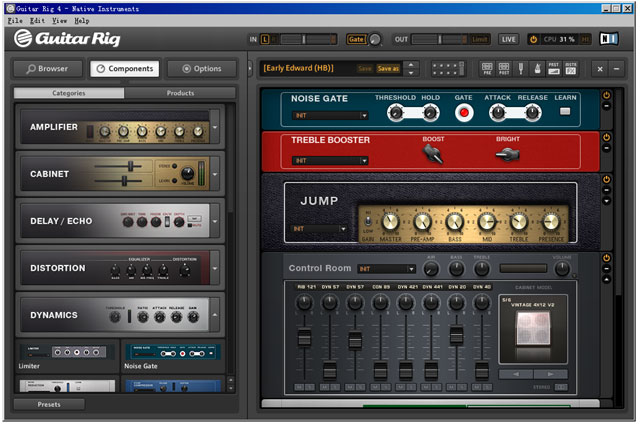
Task: Click the Presets button
Action: 49,404
